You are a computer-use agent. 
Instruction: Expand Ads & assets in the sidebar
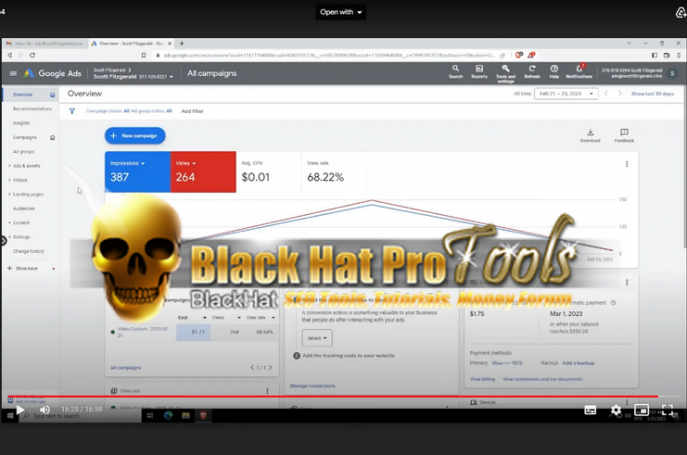[x=26, y=166]
